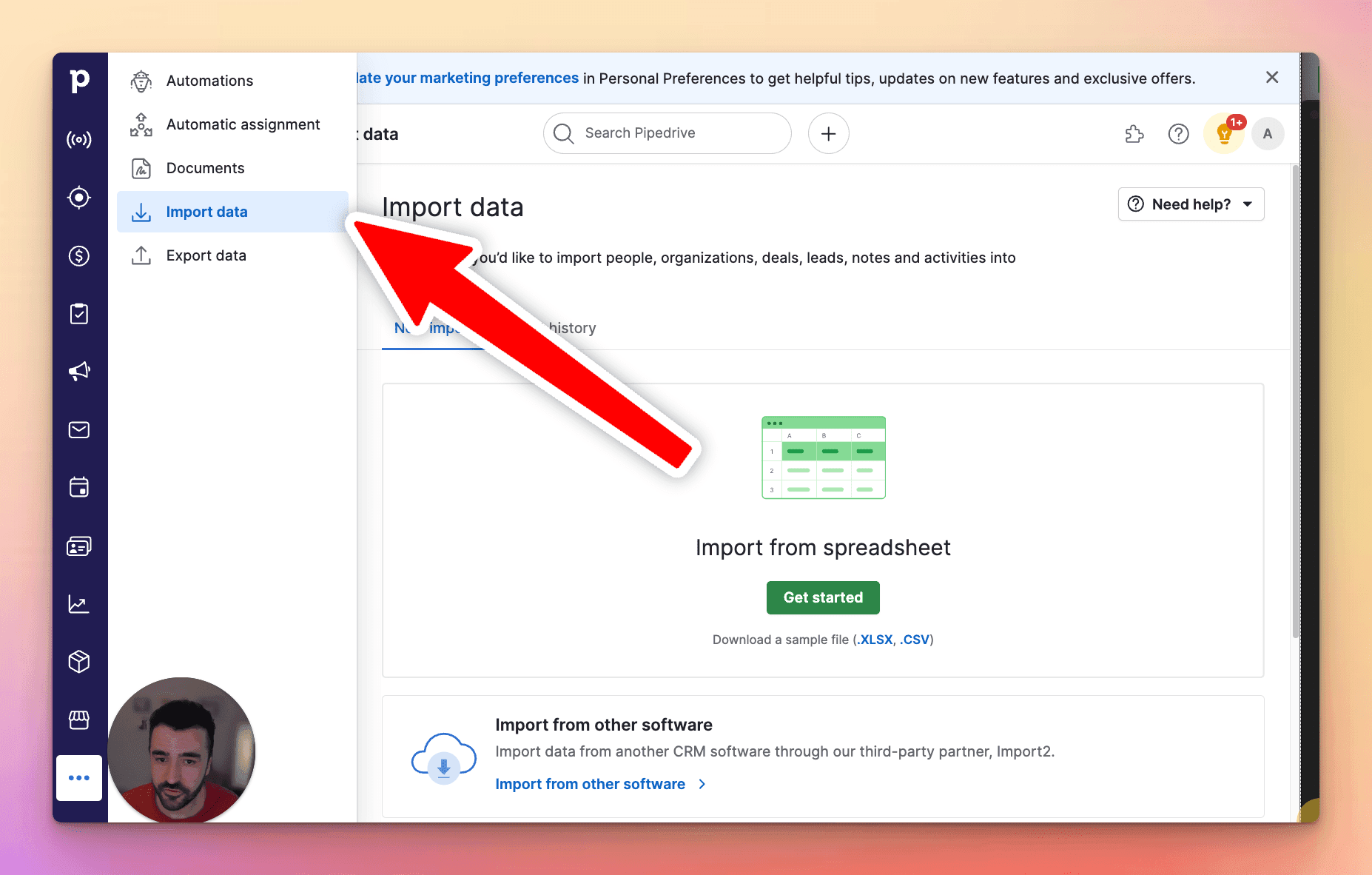Click the plus quick add button
Screen dimensions: 1372x875
(x=829, y=133)
